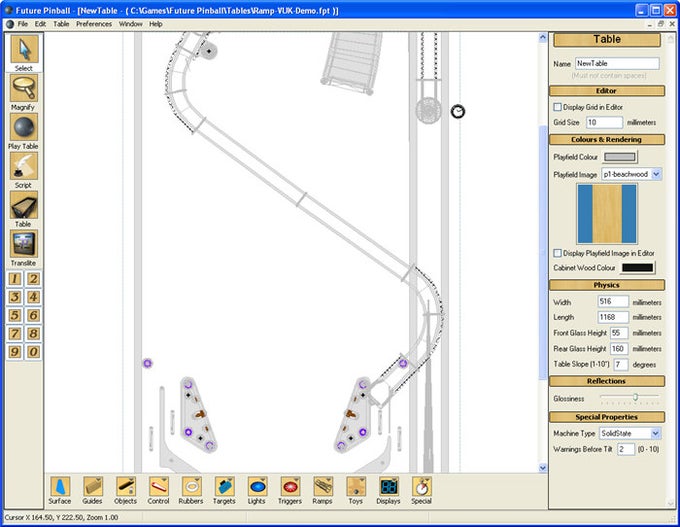This screenshot has height=527, width=680.
Task: Select layer number 7 button
Action: coord(15,334)
